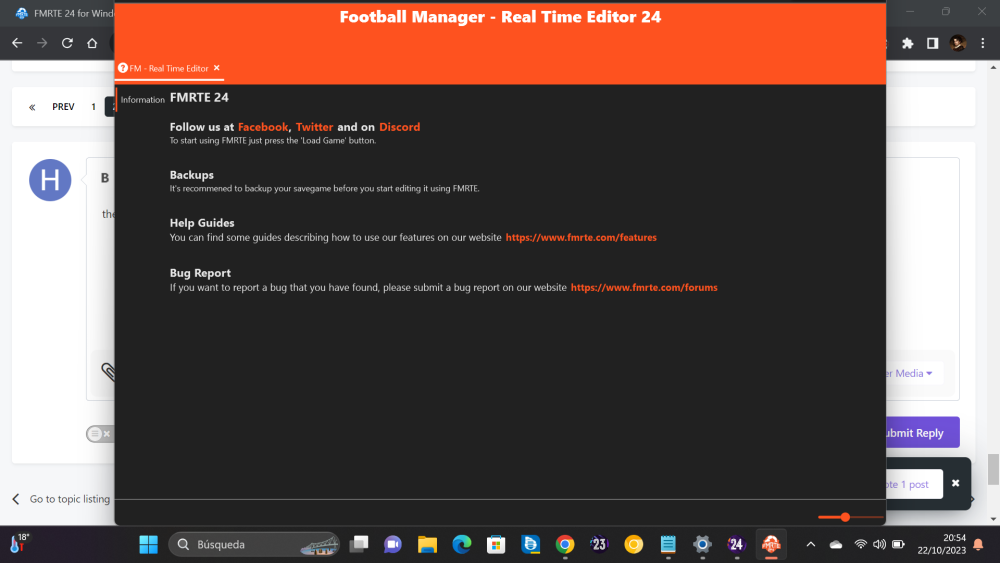Open the Chrome profile avatar
The height and width of the screenshot is (563, 1000).
[x=957, y=43]
